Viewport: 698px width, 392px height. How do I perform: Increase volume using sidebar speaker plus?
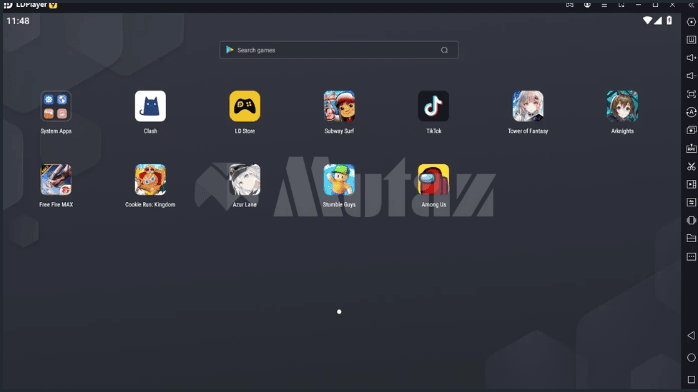click(691, 58)
